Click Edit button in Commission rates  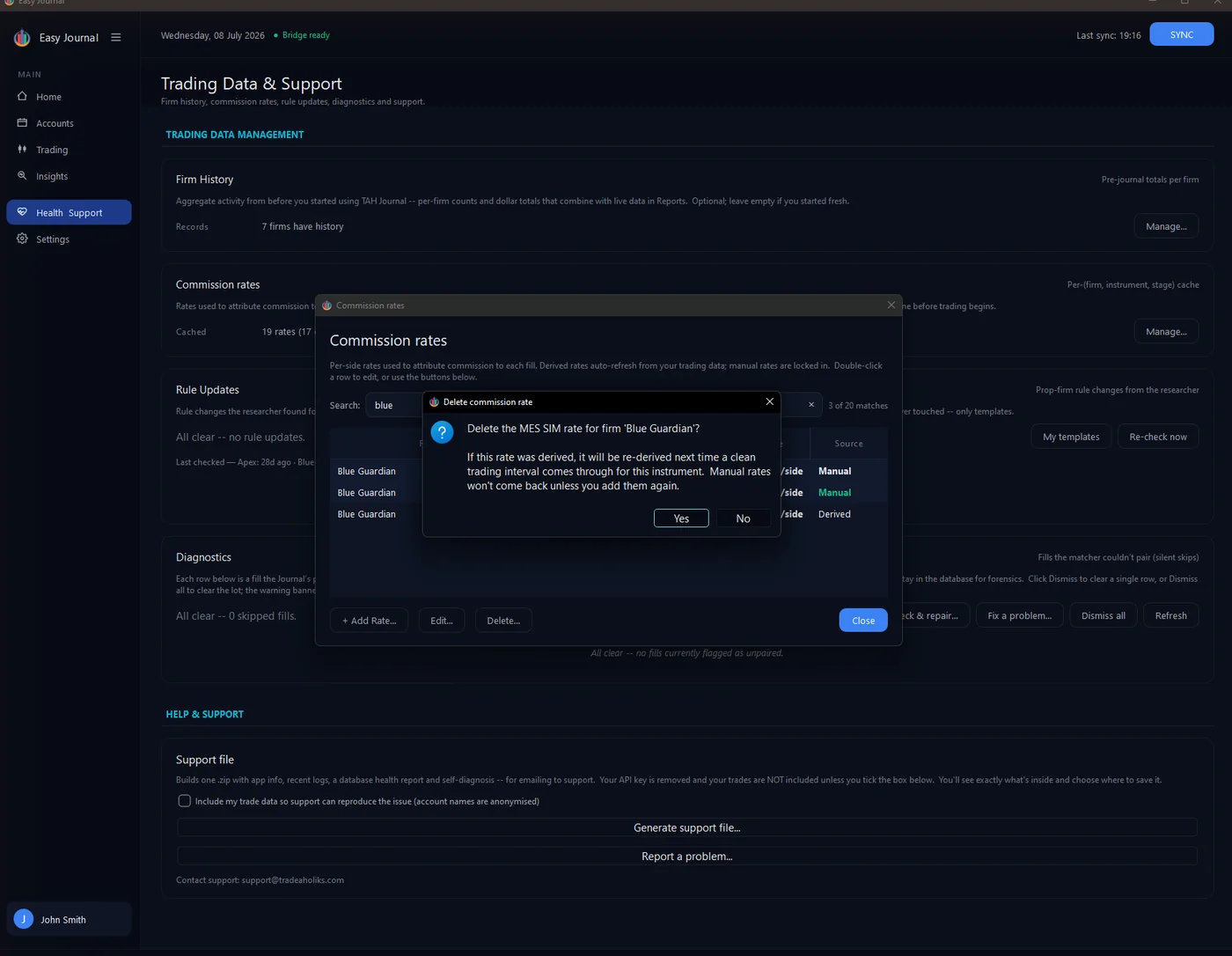442,621
